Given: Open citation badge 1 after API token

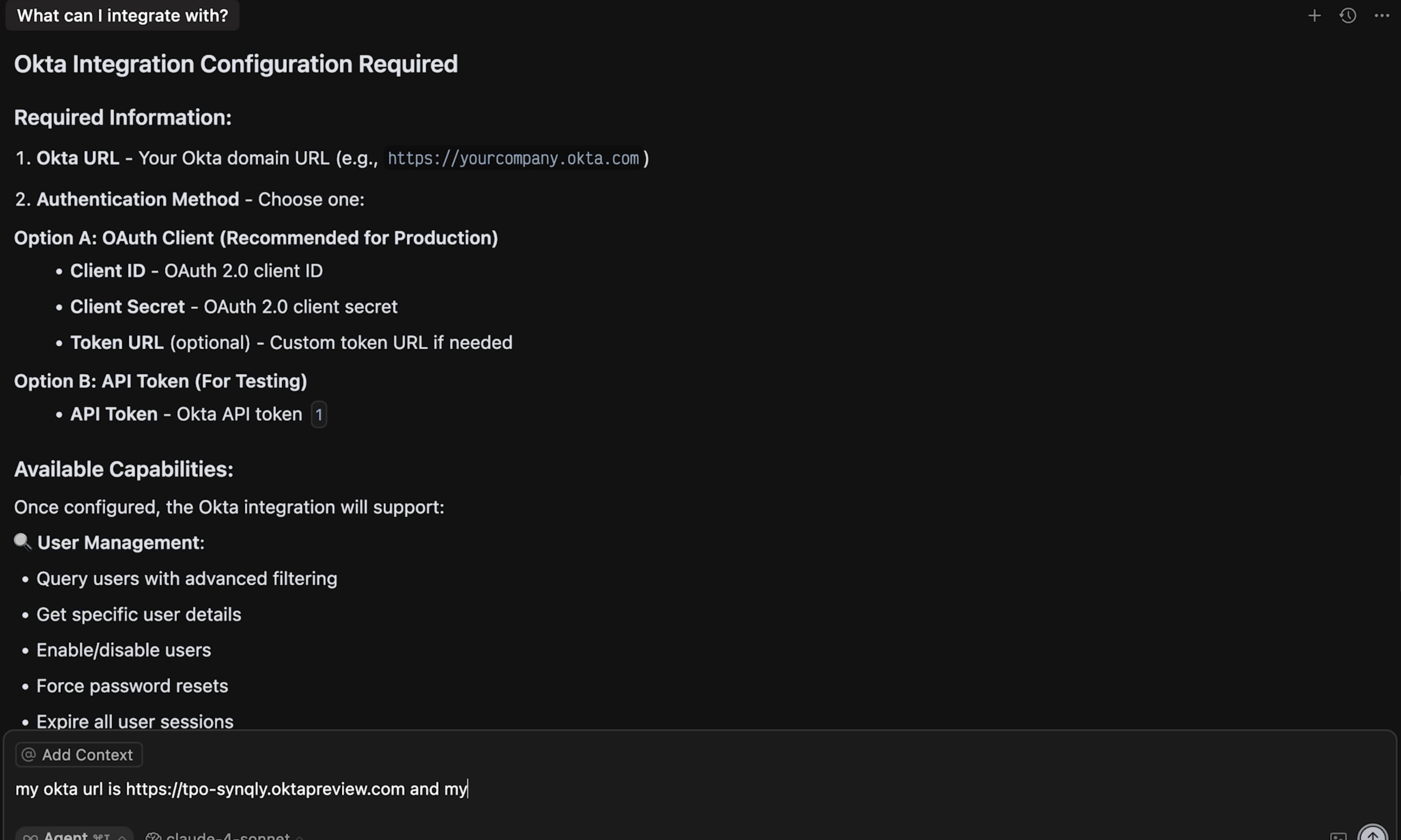Looking at the screenshot, I should (x=319, y=415).
